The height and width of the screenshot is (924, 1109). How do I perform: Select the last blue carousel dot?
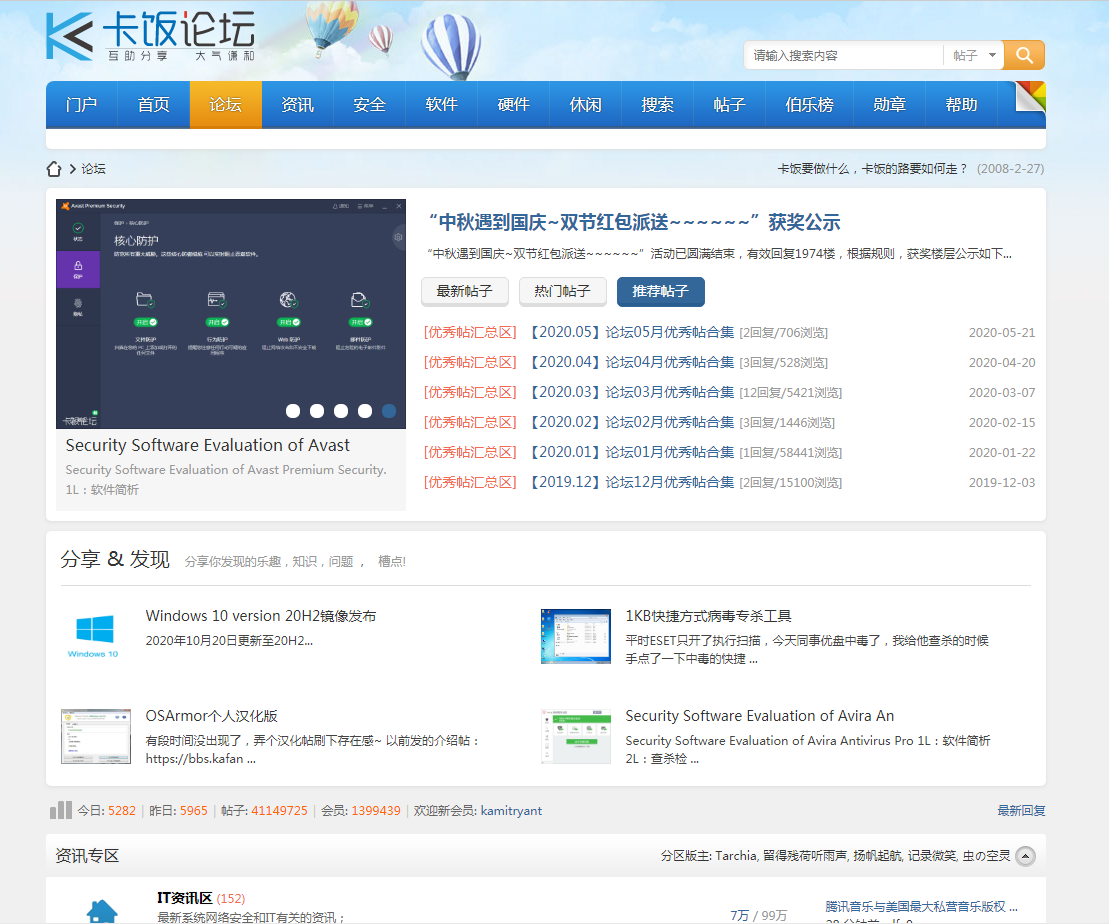389,411
